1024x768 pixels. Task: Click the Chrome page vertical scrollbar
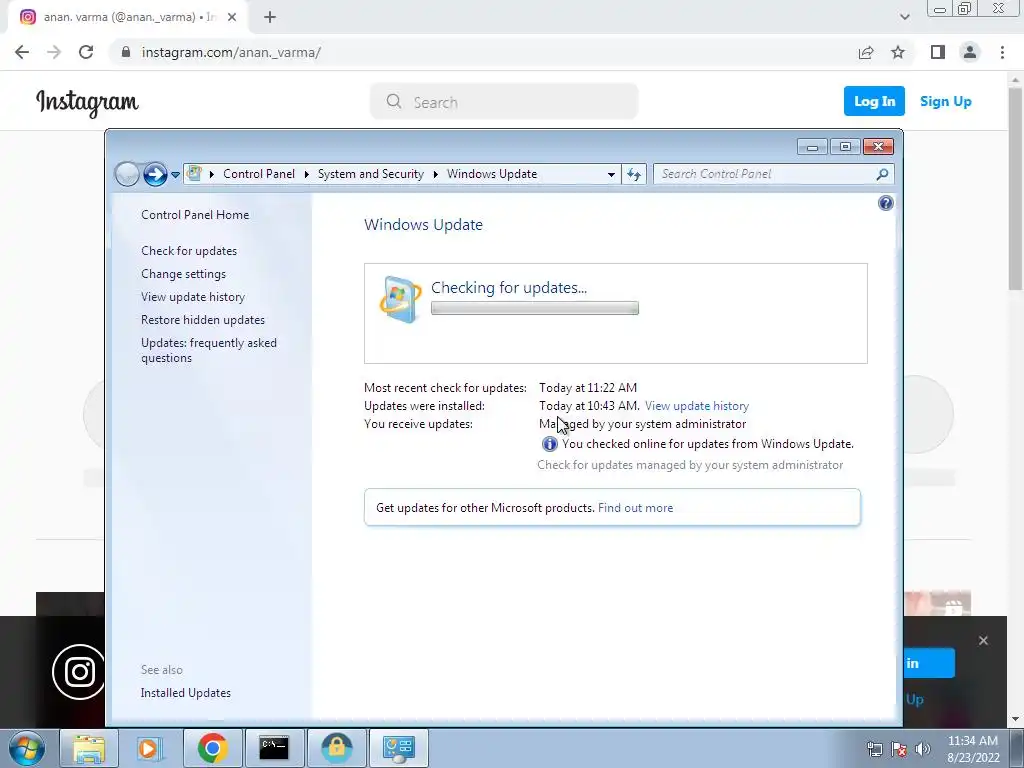coord(1015,189)
